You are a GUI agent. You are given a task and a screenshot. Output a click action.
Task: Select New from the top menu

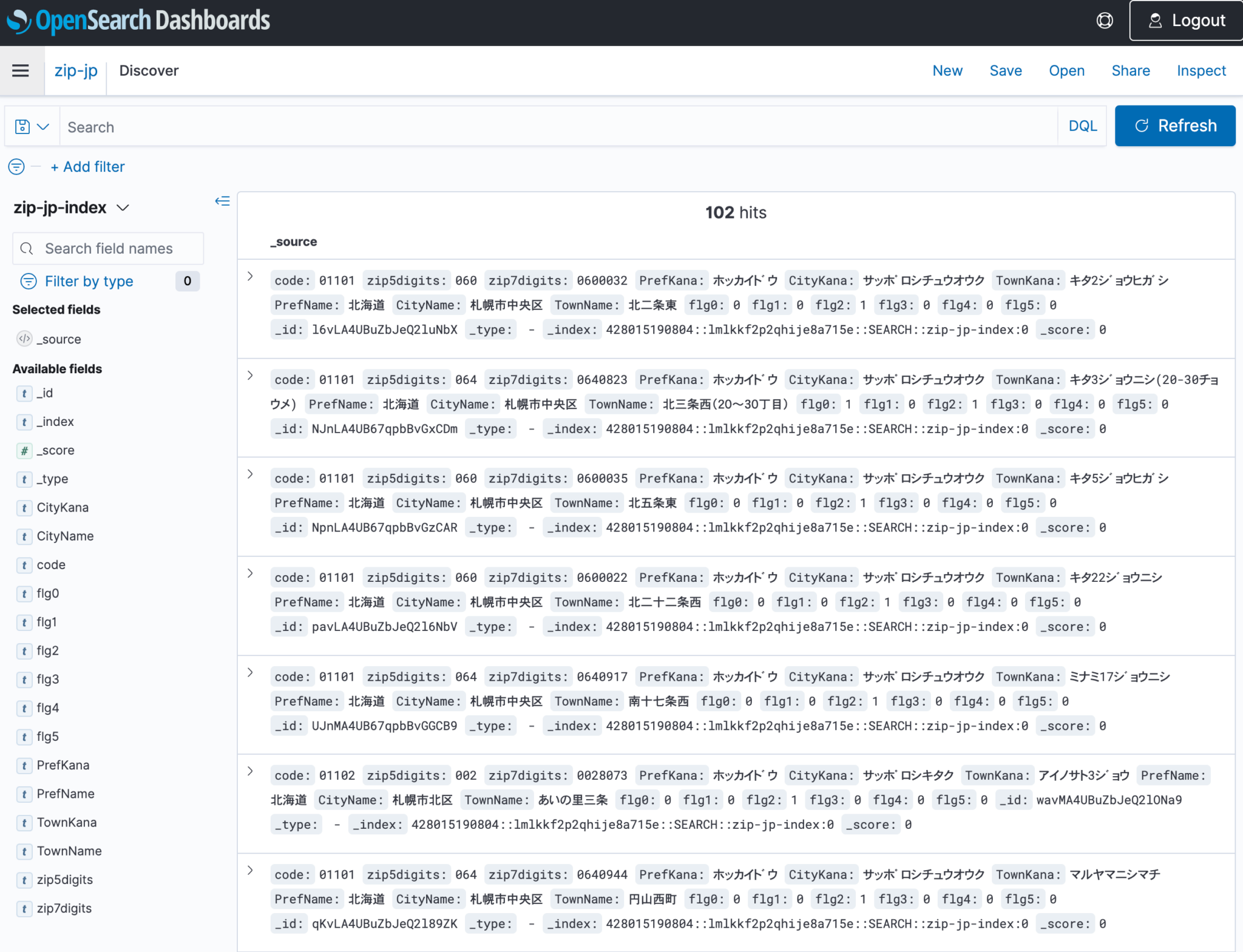947,70
